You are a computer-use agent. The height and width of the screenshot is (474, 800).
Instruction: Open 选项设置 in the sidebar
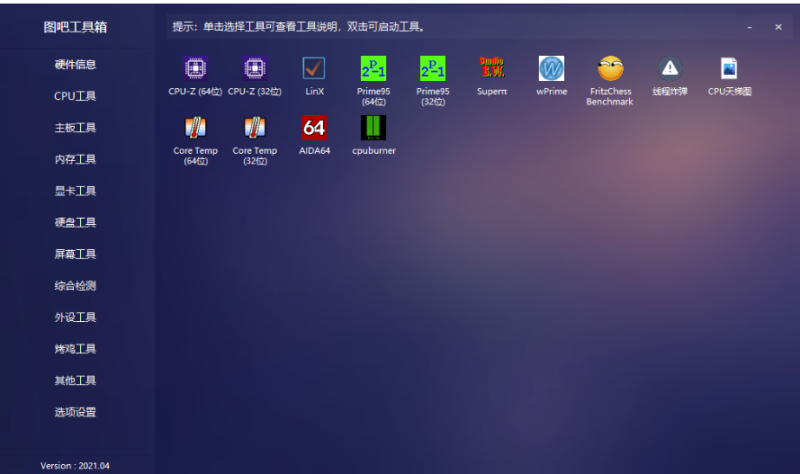(x=75, y=412)
